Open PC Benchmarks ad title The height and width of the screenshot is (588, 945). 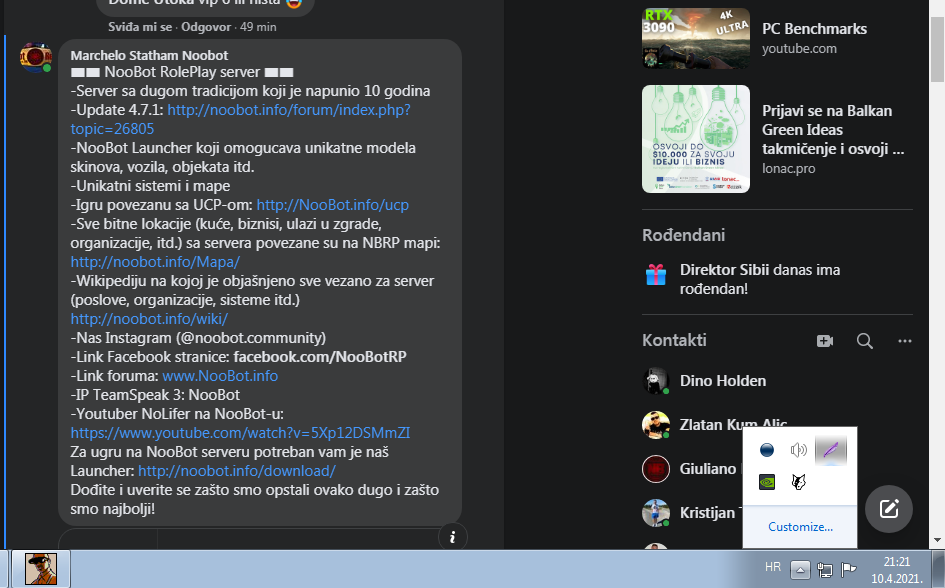tap(814, 29)
